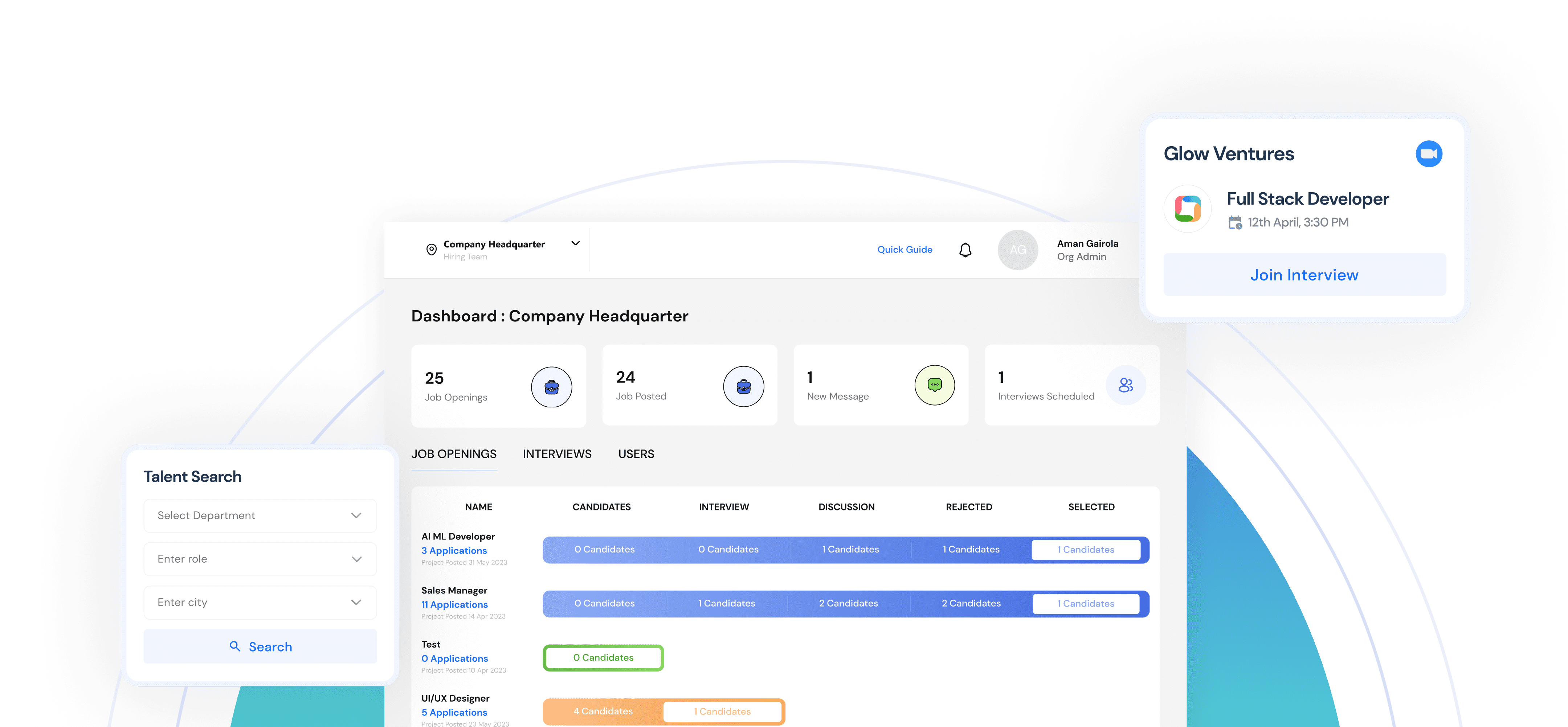Click the briefcase icon on Job Openings card
This screenshot has width=1568, height=727.
(x=551, y=387)
